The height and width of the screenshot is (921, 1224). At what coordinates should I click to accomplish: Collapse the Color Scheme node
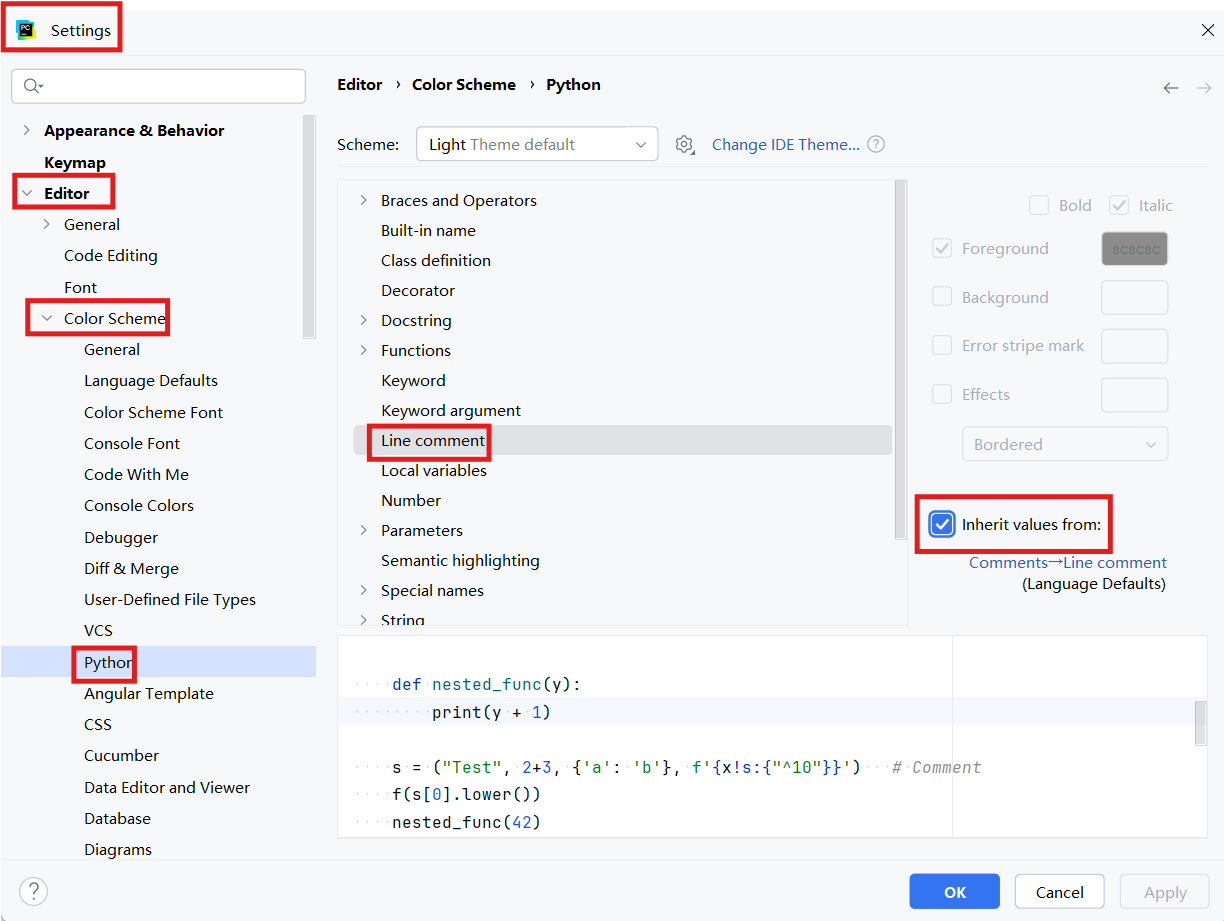(46, 318)
